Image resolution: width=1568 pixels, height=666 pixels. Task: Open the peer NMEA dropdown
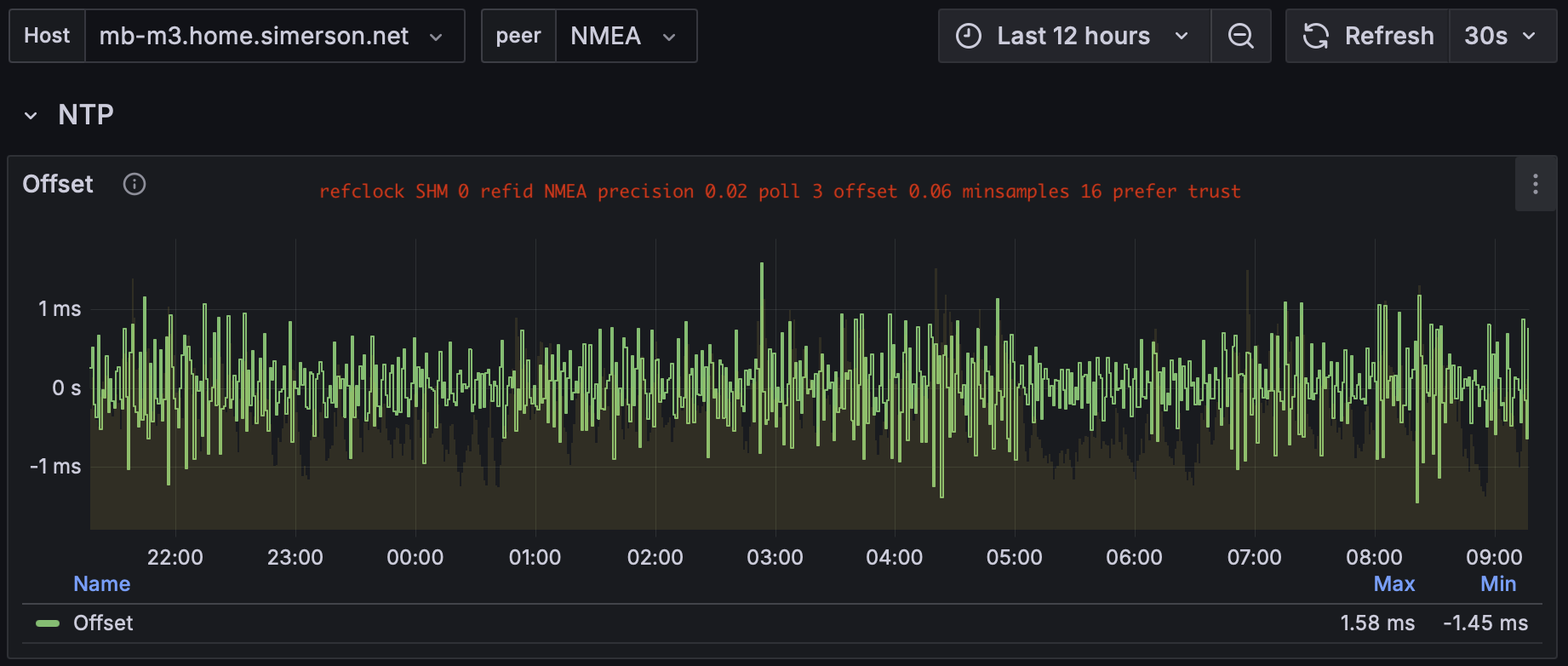point(626,36)
